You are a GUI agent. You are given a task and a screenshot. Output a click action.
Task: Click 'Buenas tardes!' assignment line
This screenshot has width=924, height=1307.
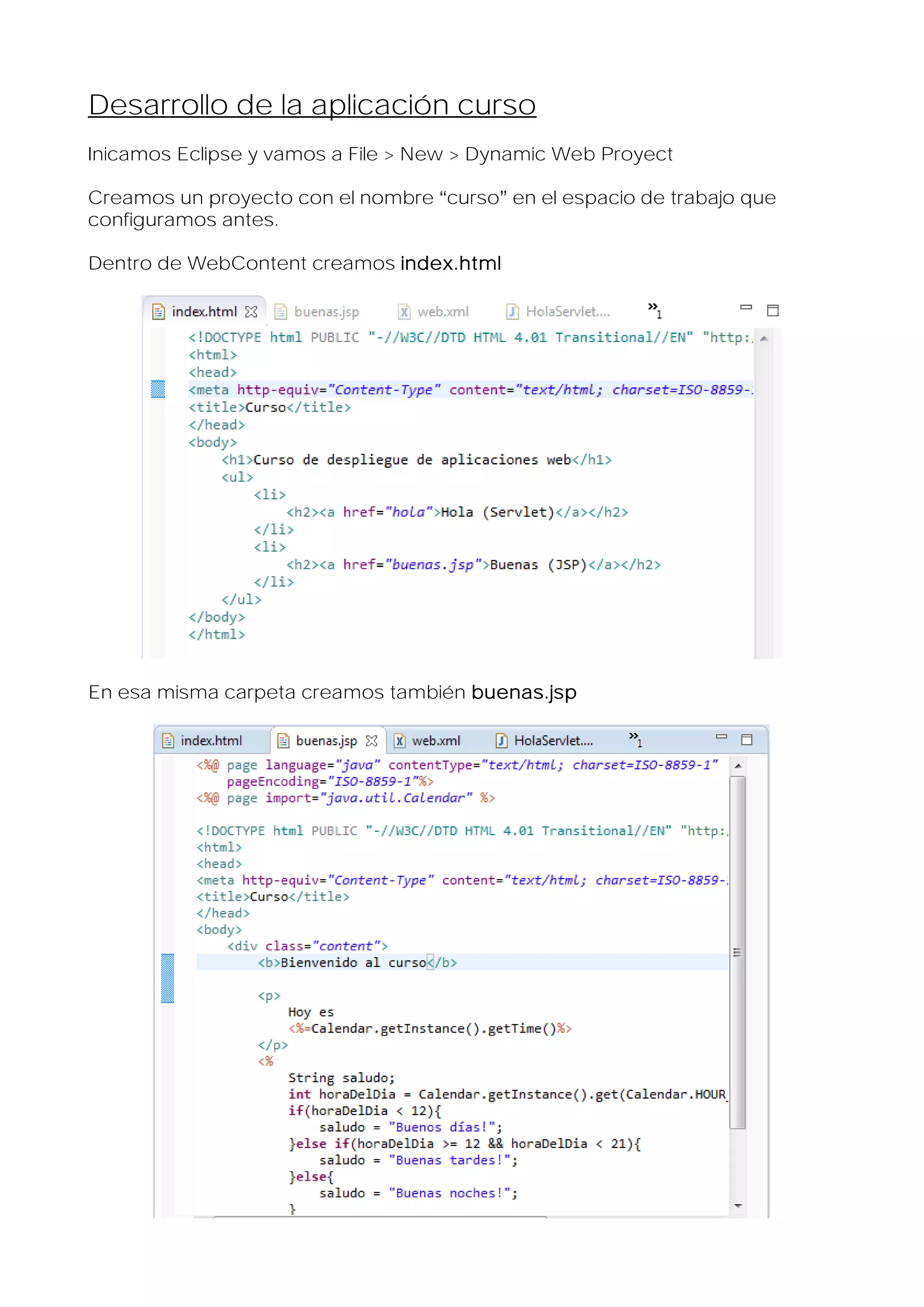coord(418,1160)
